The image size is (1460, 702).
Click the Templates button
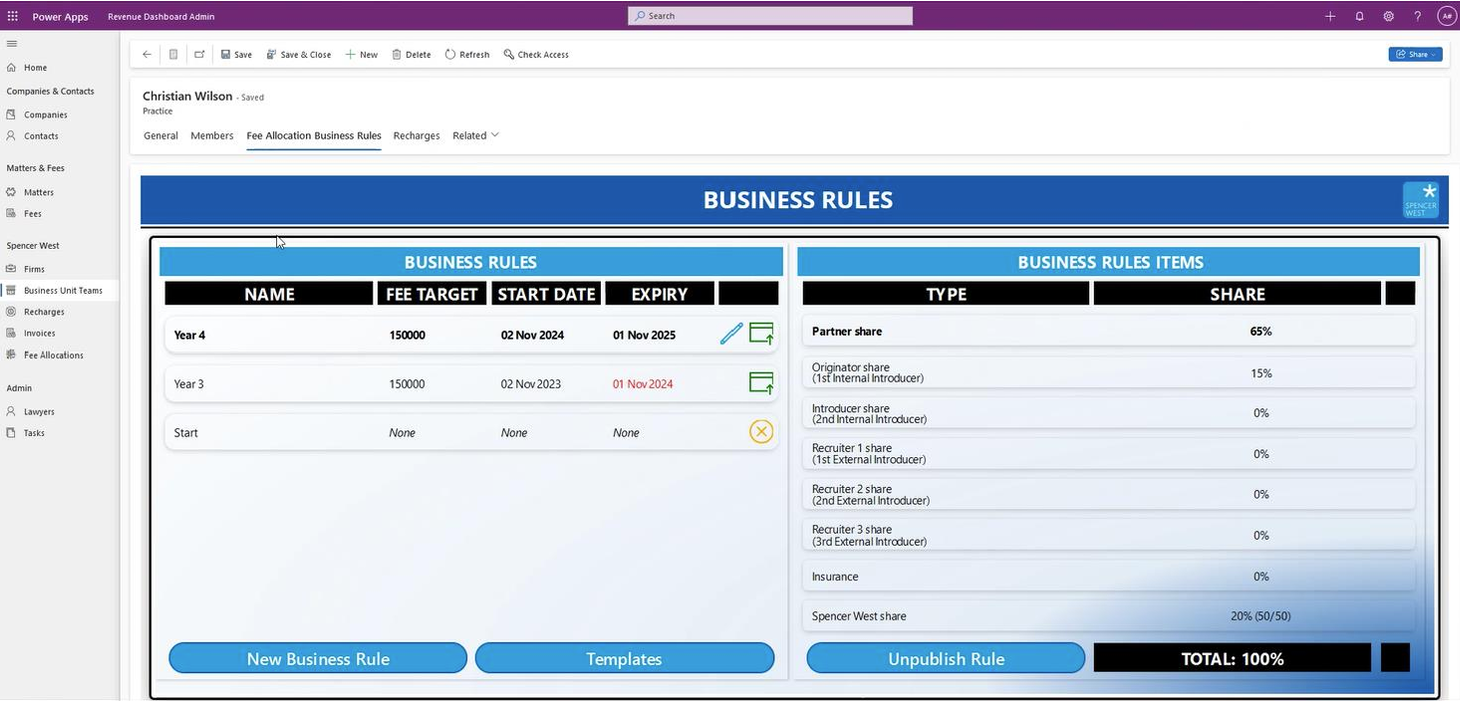point(624,658)
